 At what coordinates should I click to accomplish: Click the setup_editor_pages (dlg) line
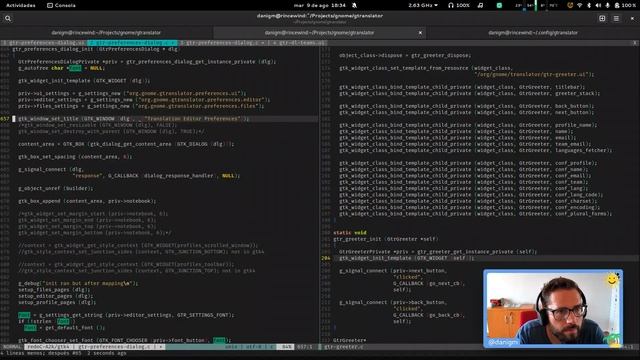(x=56, y=296)
